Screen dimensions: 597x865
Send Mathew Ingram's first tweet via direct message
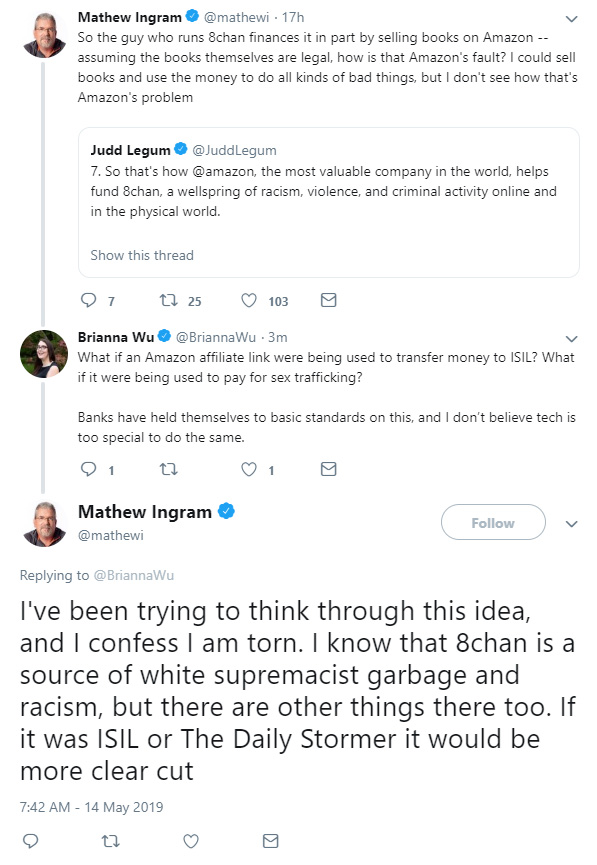click(x=328, y=300)
